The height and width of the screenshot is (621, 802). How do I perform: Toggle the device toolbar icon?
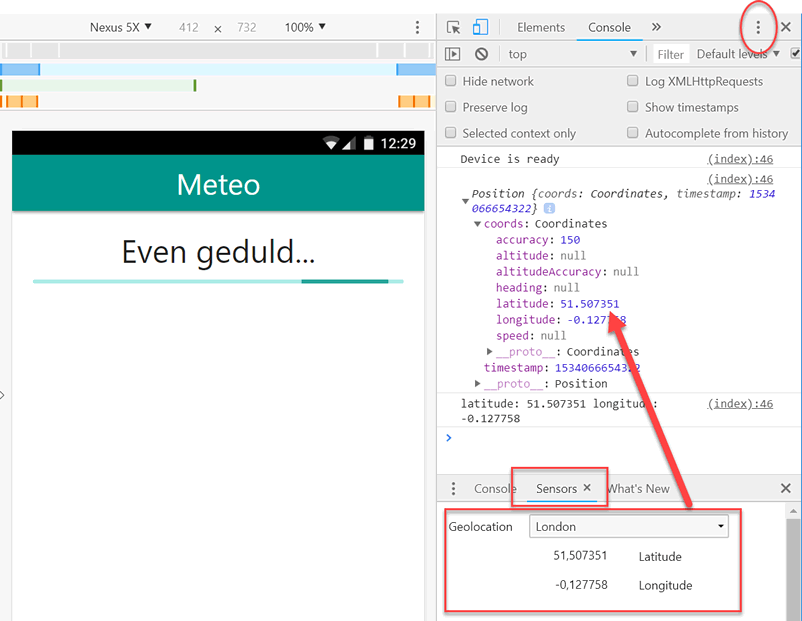(x=480, y=27)
